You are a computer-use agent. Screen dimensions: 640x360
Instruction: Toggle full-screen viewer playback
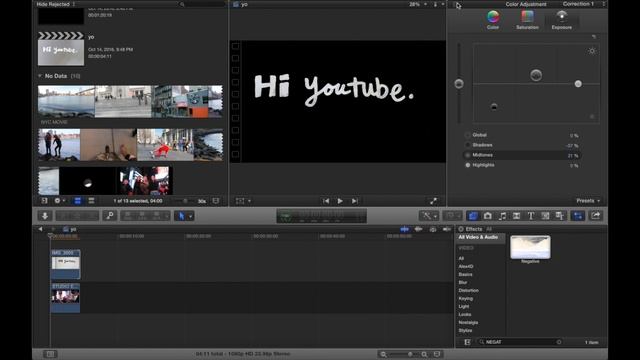point(433,201)
